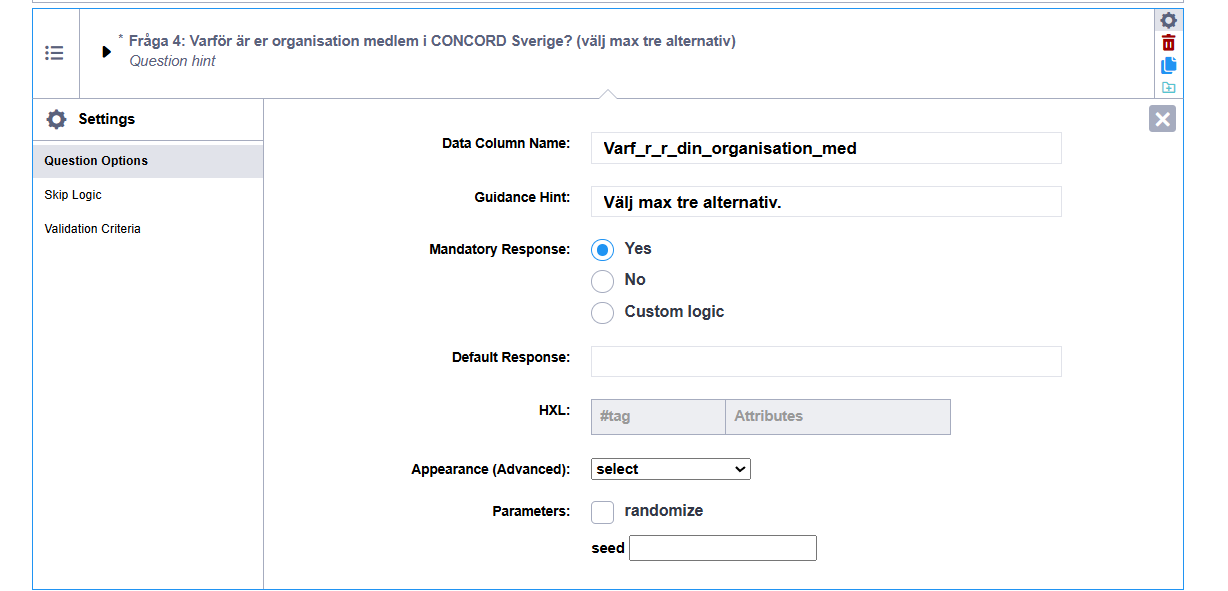
Task: Click the question settings gear icon
Action: click(x=1168, y=20)
